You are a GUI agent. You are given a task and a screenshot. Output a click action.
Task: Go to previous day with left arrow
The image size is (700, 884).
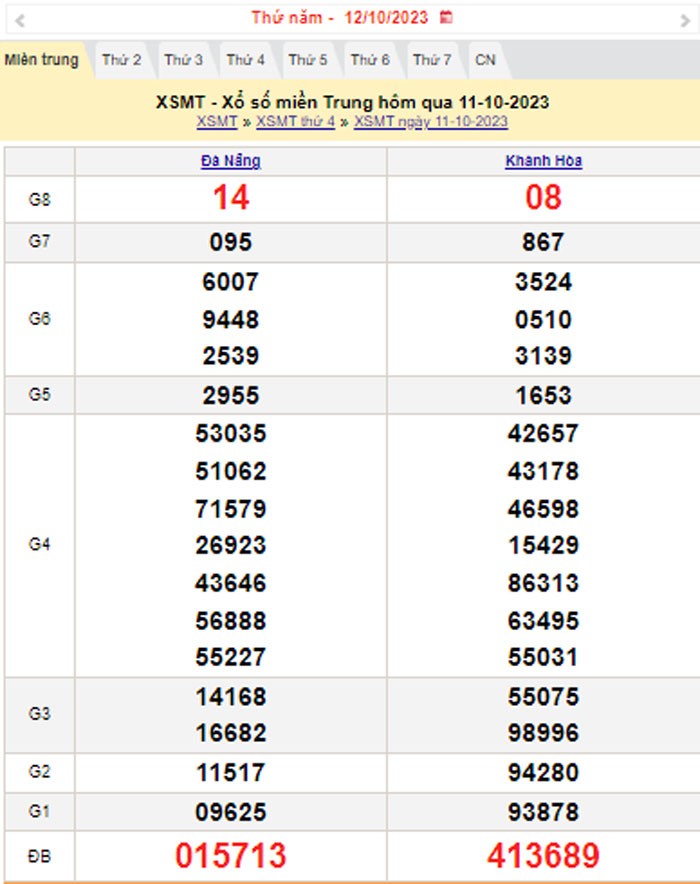20,20
